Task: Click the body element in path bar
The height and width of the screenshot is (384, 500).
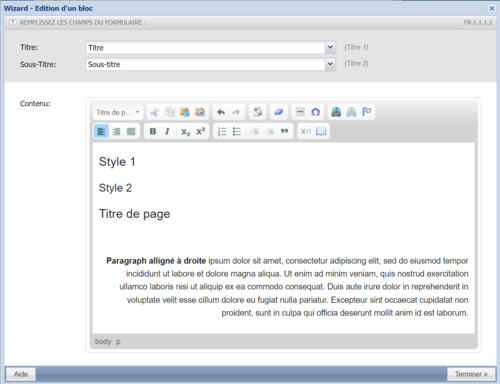Action: (103, 342)
